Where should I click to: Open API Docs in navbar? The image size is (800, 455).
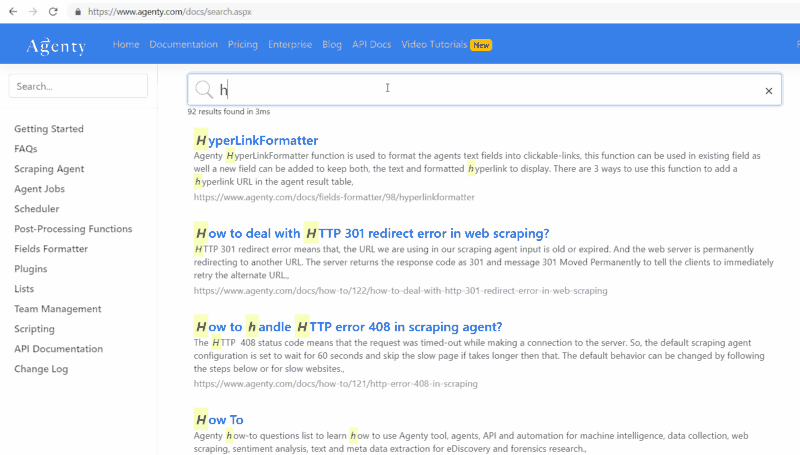[x=371, y=44]
